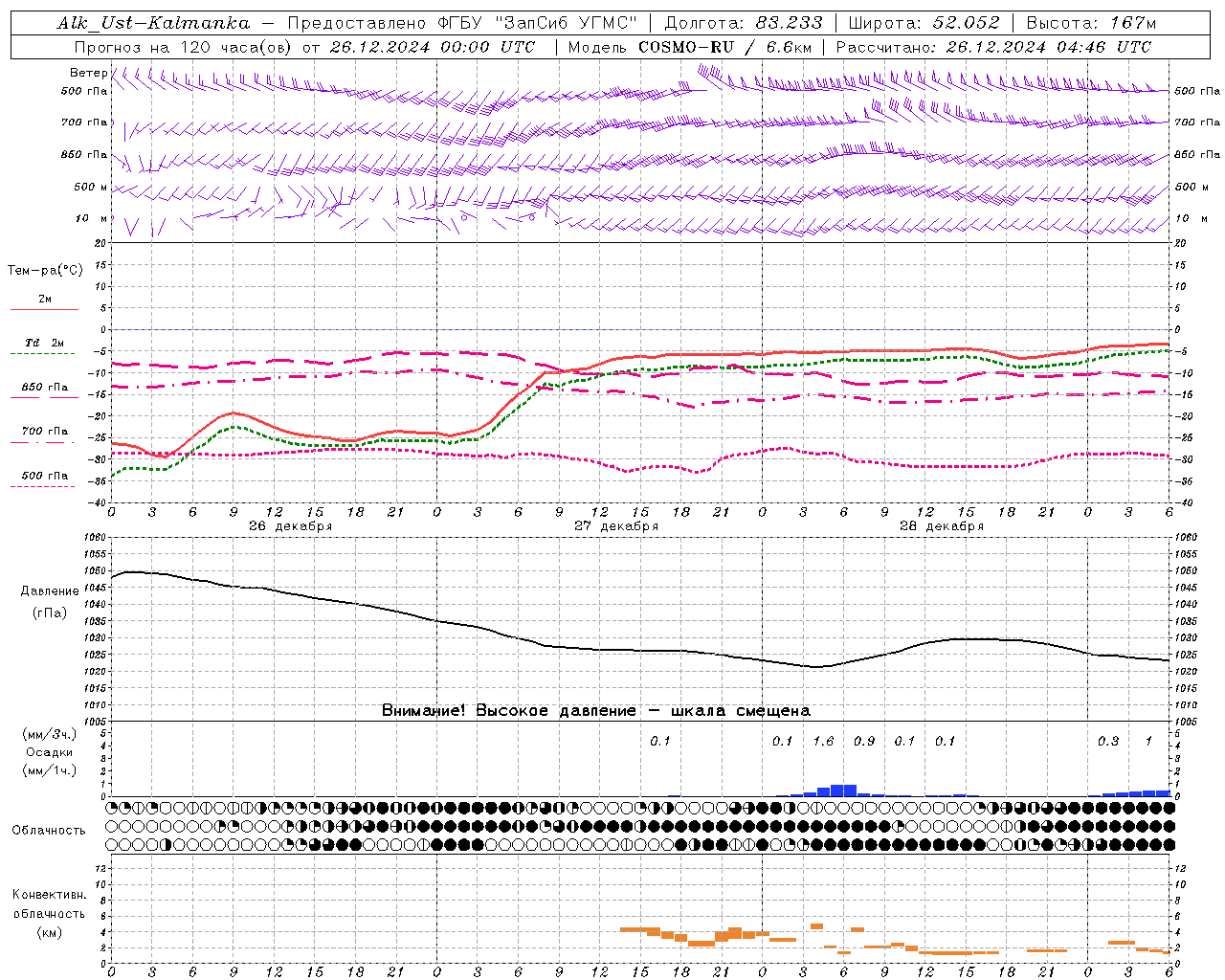Click the 'Предоставлено ФГБУ "ЗапСиб УГМС"' text
This screenshot has height=980, width=1225.
(461, 23)
